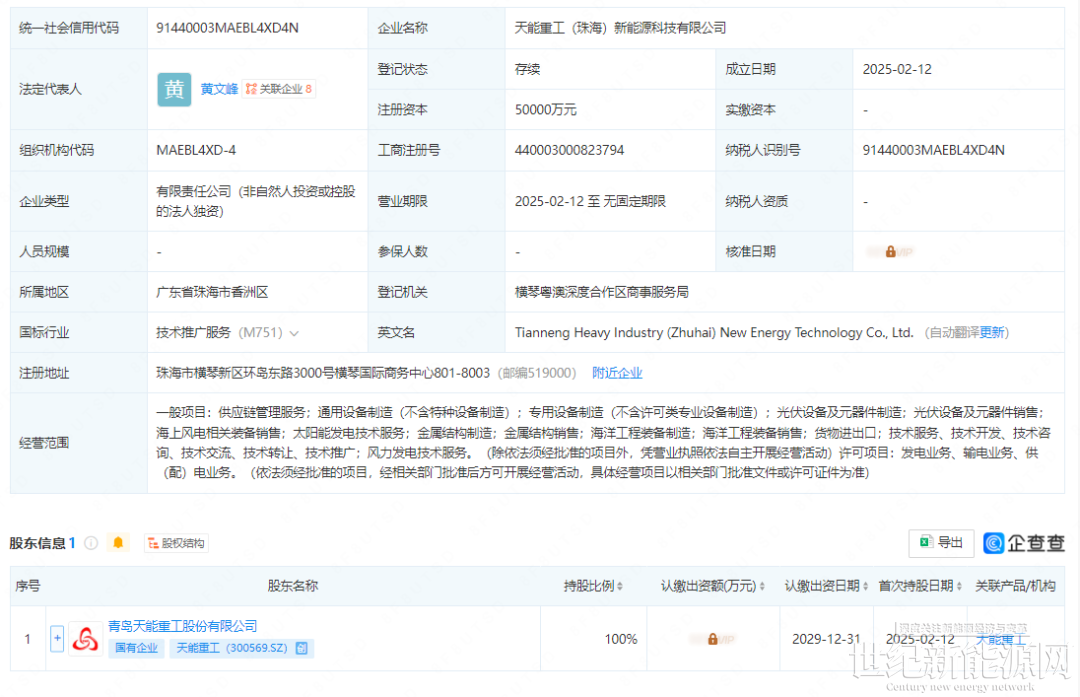Click the teal 黄 avatar icon

pyautogui.click(x=174, y=90)
